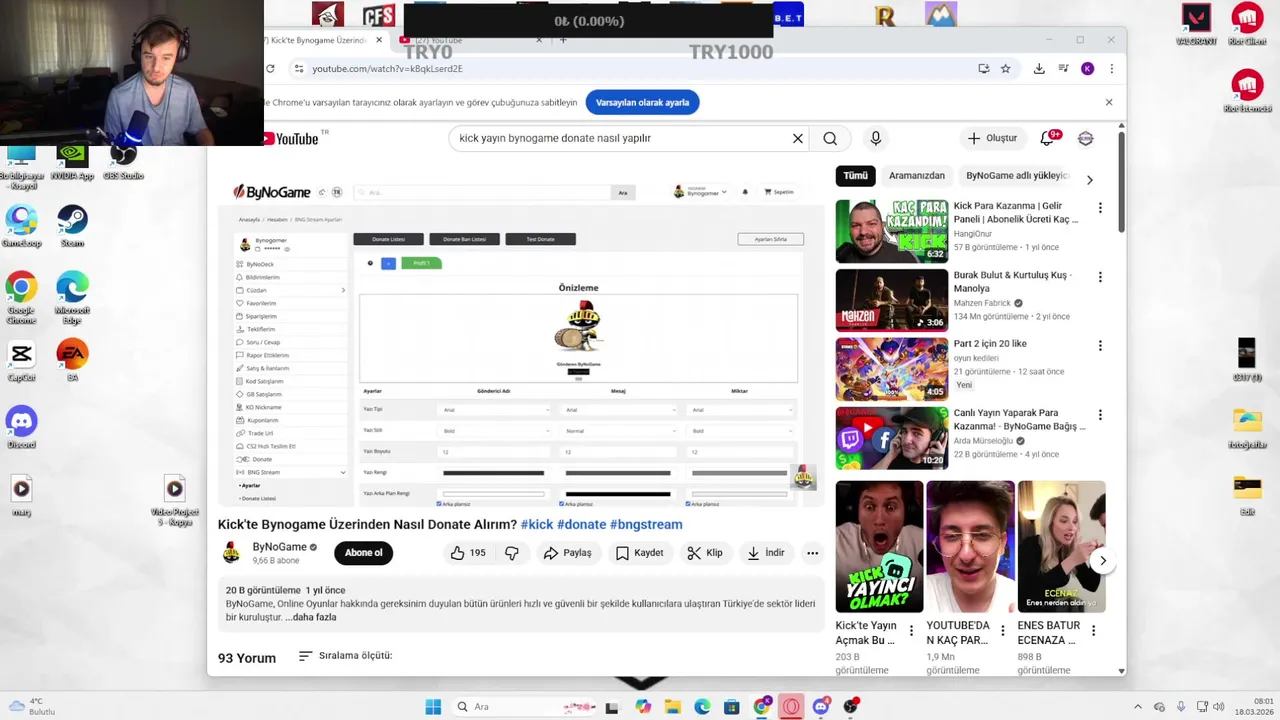The image size is (1280, 720).
Task: Open the EA app desktop shortcut
Action: pos(72,361)
